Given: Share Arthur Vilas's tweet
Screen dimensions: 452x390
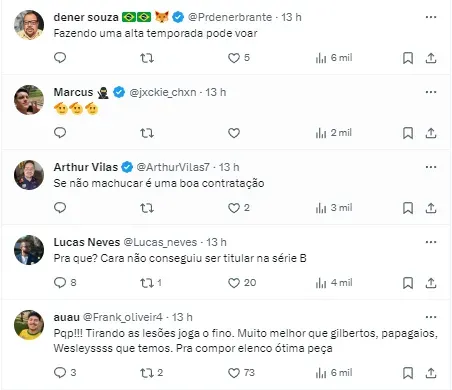Looking at the screenshot, I should click(431, 208).
